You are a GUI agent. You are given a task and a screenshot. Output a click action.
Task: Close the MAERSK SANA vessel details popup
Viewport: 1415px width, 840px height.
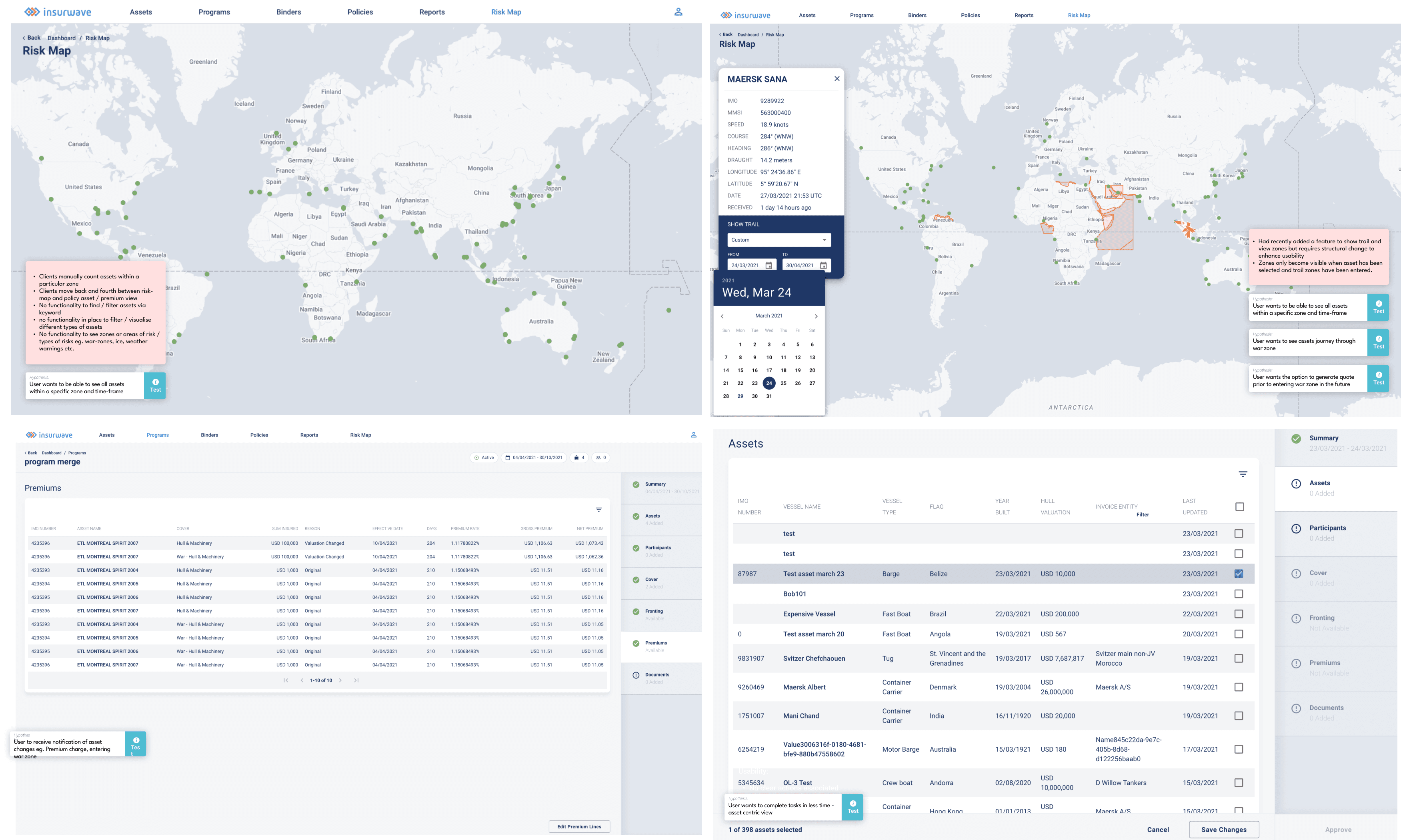[837, 79]
